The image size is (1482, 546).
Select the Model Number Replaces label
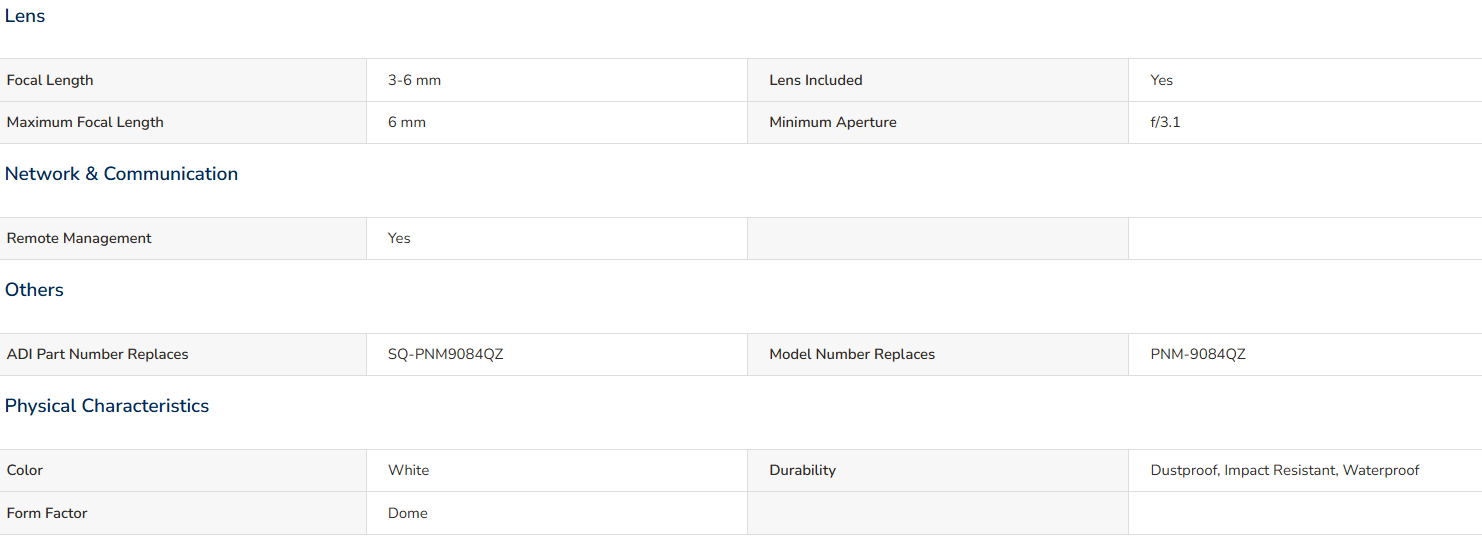[852, 354]
